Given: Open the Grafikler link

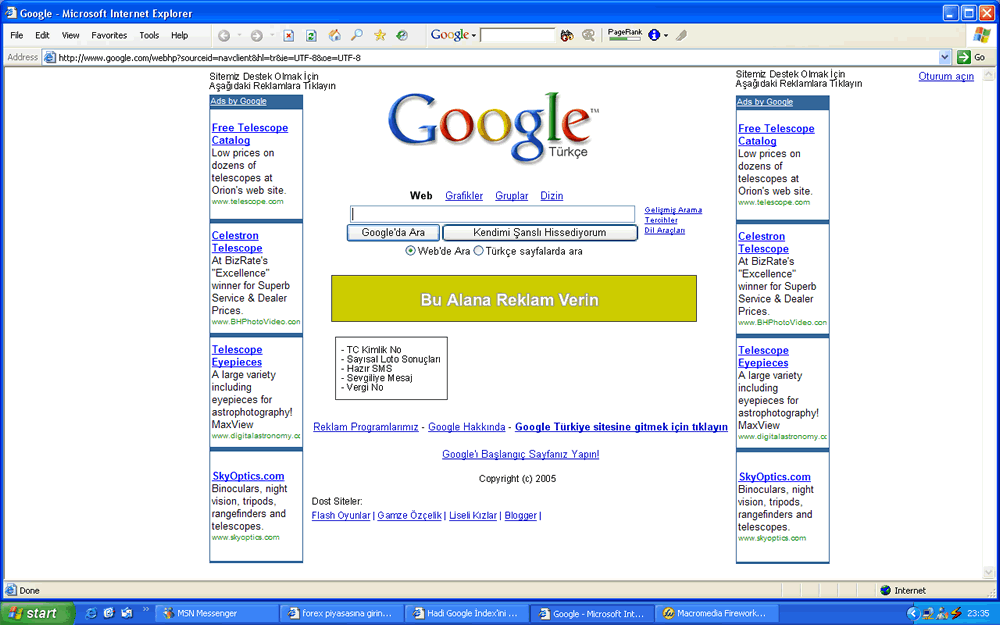Looking at the screenshot, I should pos(464,196).
